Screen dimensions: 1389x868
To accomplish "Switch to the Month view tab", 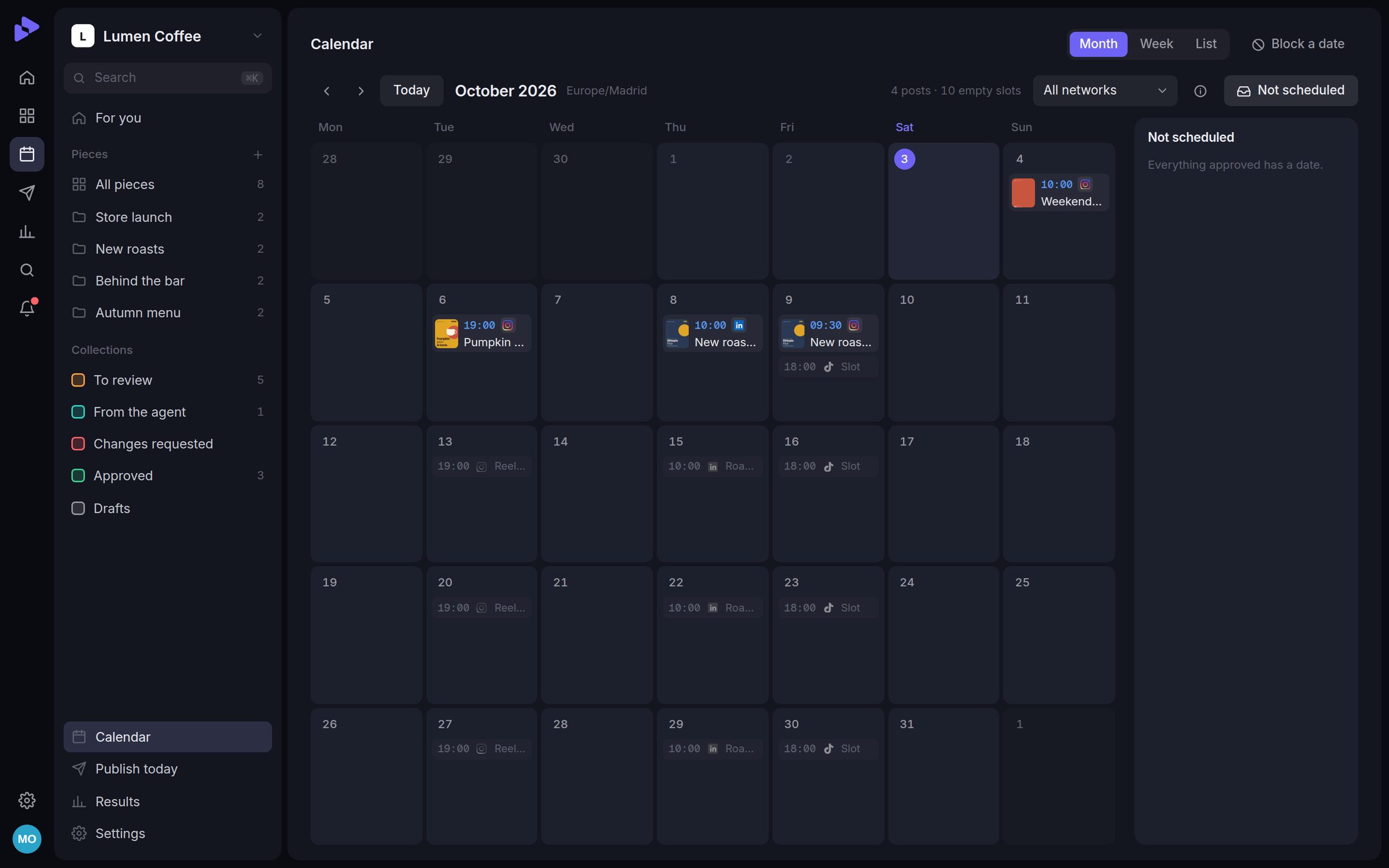I will [1098, 44].
